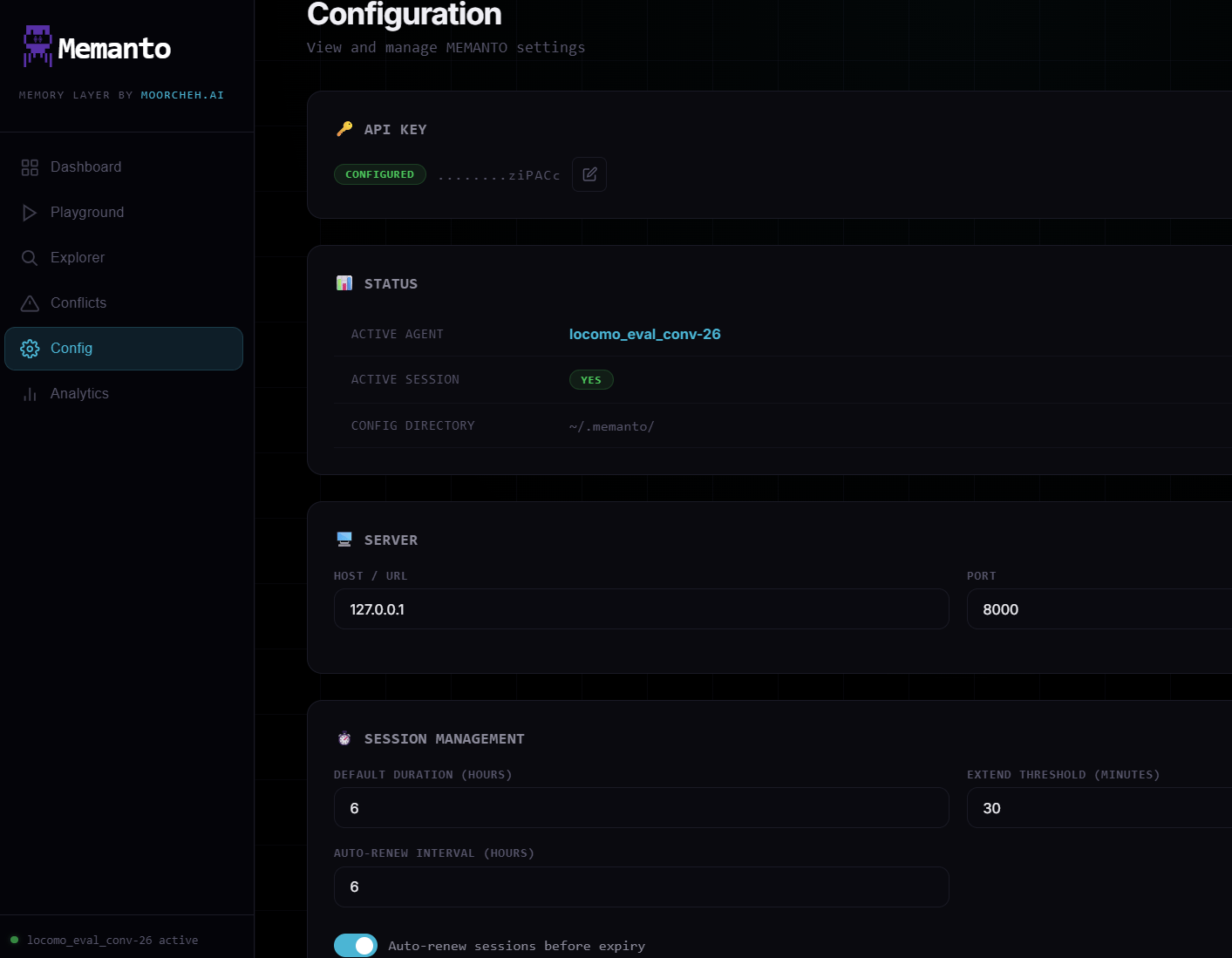Click the Analytics bar chart icon
The width and height of the screenshot is (1232, 958).
tap(30, 394)
